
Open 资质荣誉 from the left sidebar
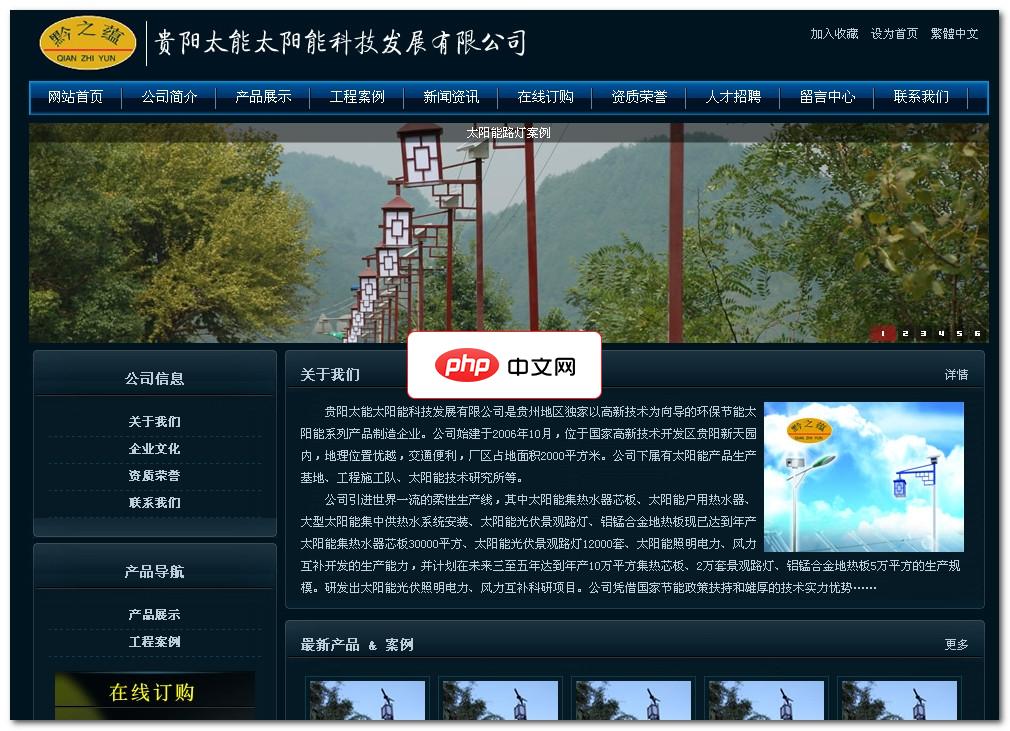coord(155,477)
